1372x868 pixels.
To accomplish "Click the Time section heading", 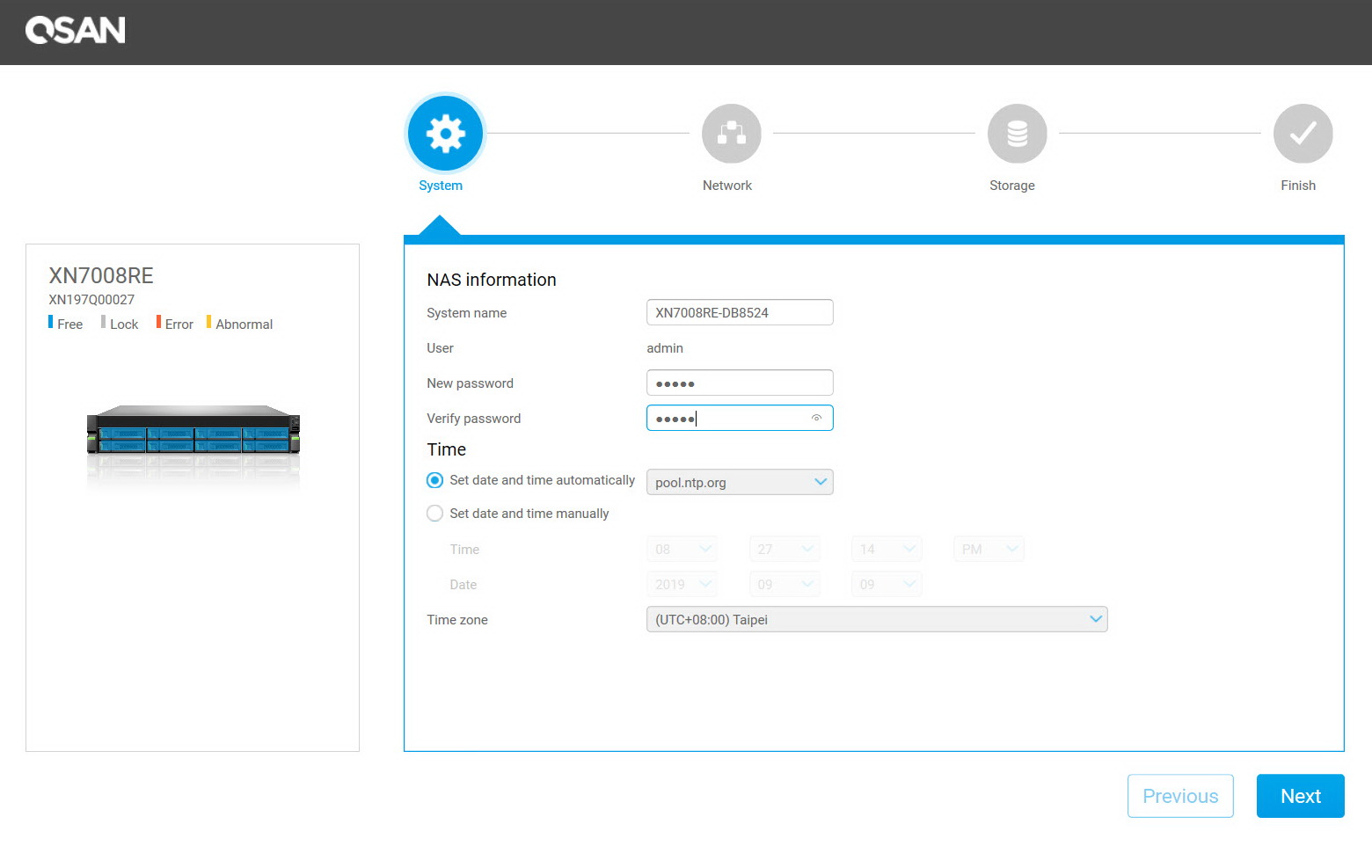I will (x=447, y=449).
